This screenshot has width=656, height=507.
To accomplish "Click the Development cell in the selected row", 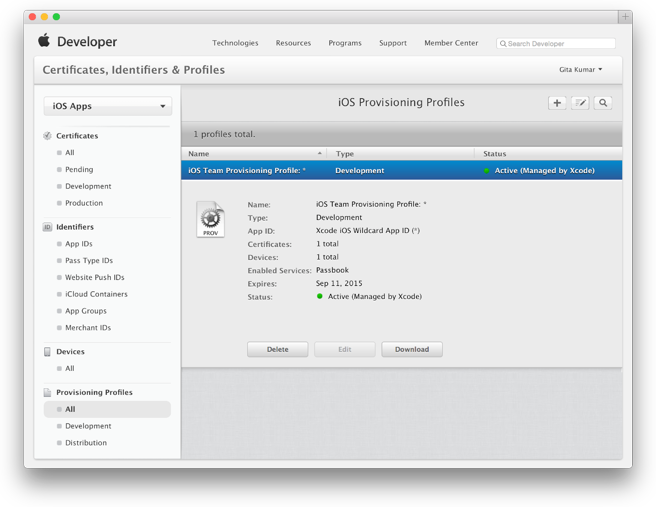I will [x=359, y=171].
